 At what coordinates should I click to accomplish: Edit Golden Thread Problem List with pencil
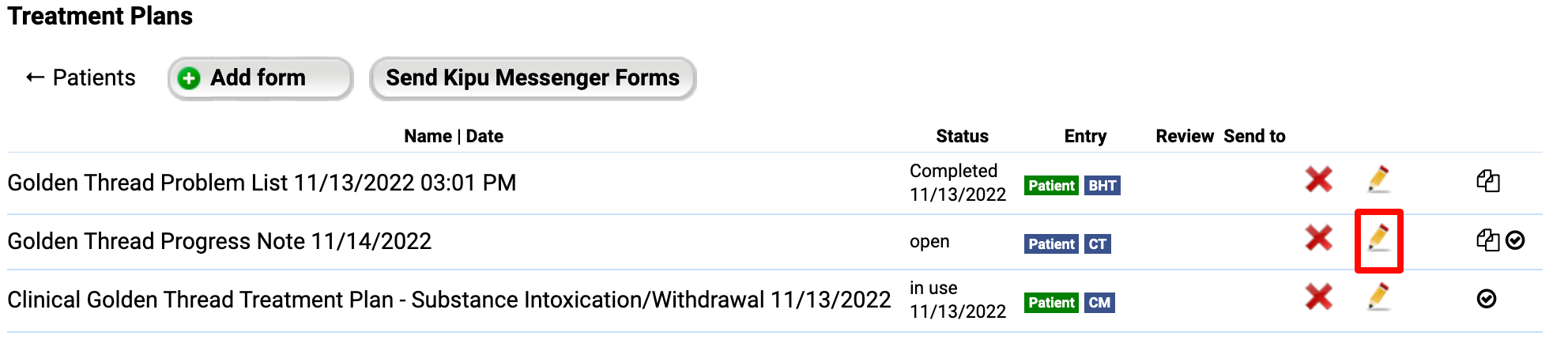pos(1378,179)
